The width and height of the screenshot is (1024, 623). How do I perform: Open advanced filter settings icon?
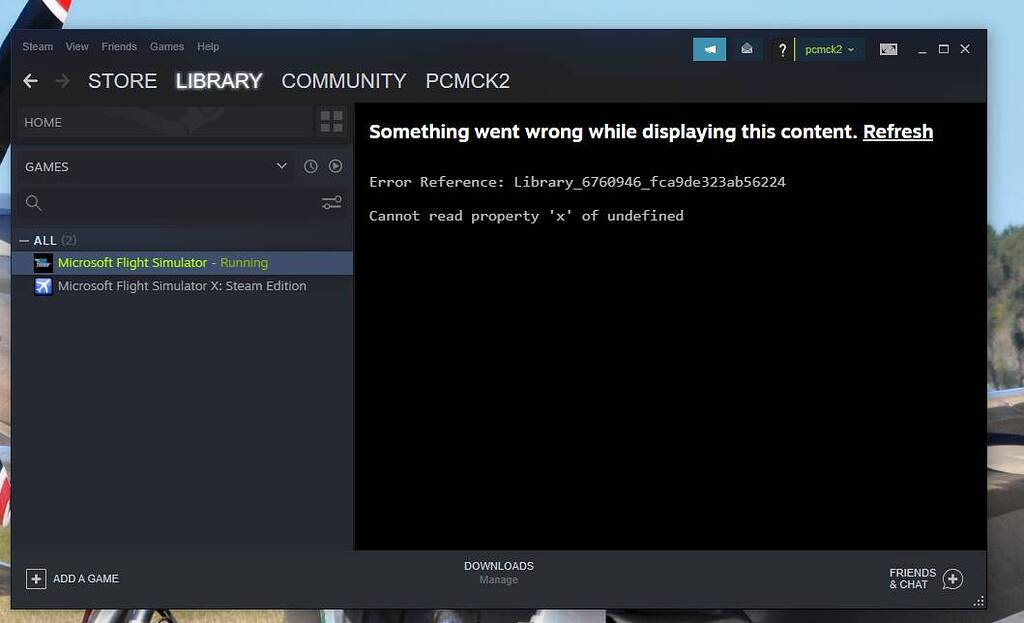[331, 203]
